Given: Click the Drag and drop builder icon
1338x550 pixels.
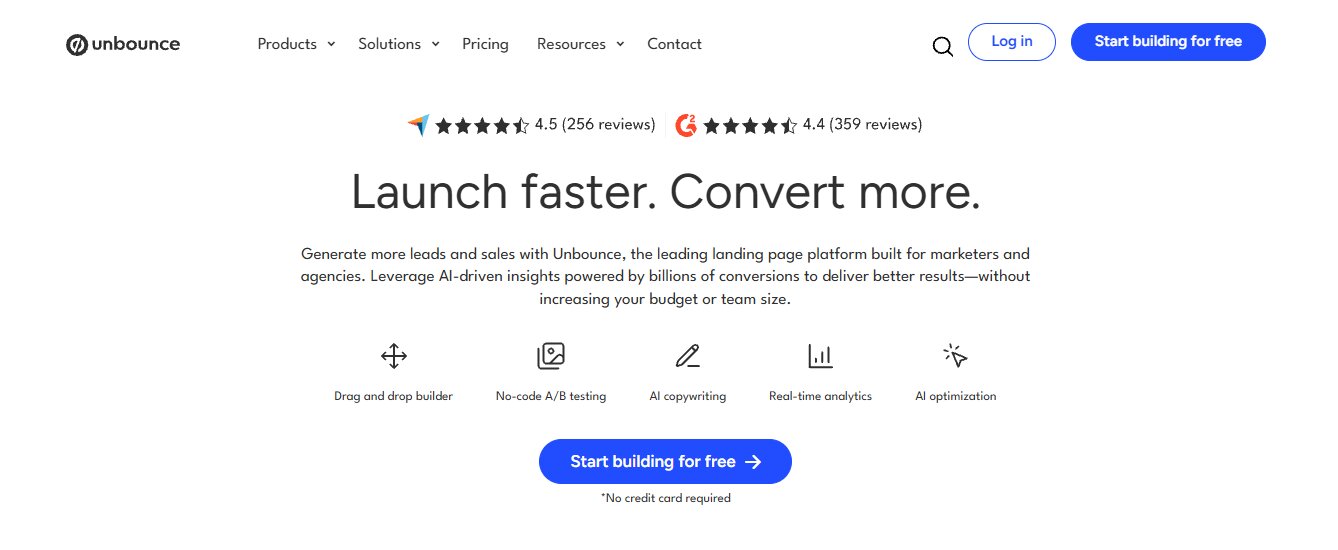Looking at the screenshot, I should (394, 356).
